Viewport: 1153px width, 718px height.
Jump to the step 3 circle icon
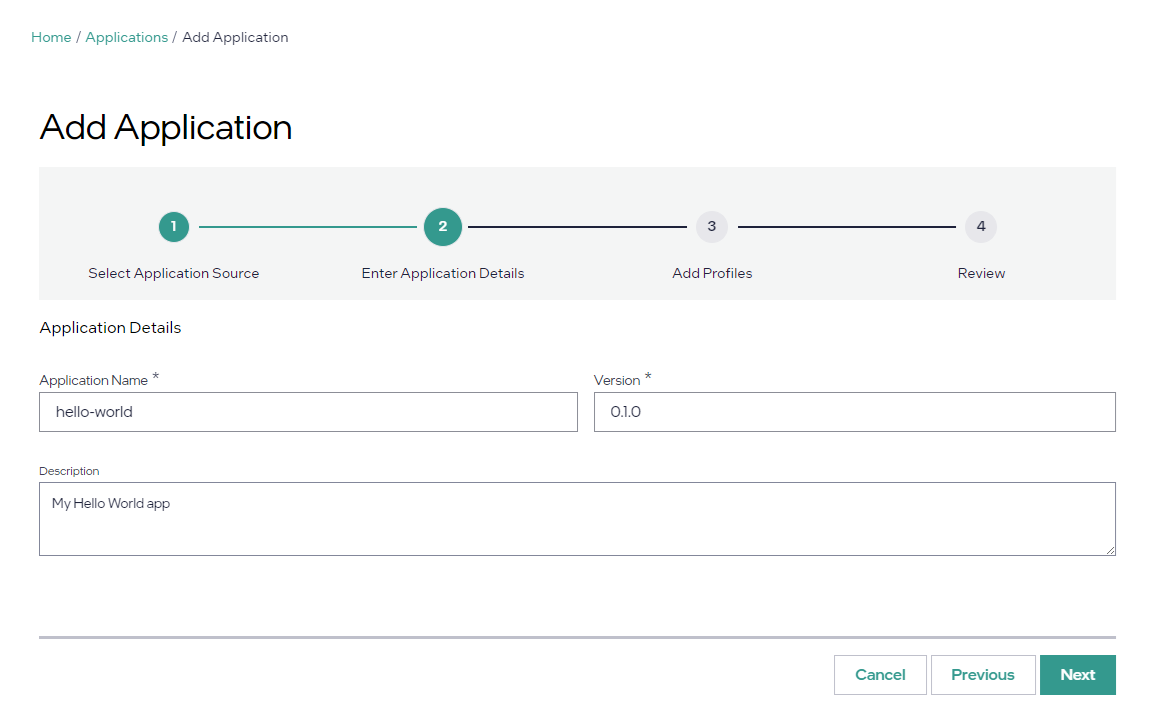click(712, 227)
